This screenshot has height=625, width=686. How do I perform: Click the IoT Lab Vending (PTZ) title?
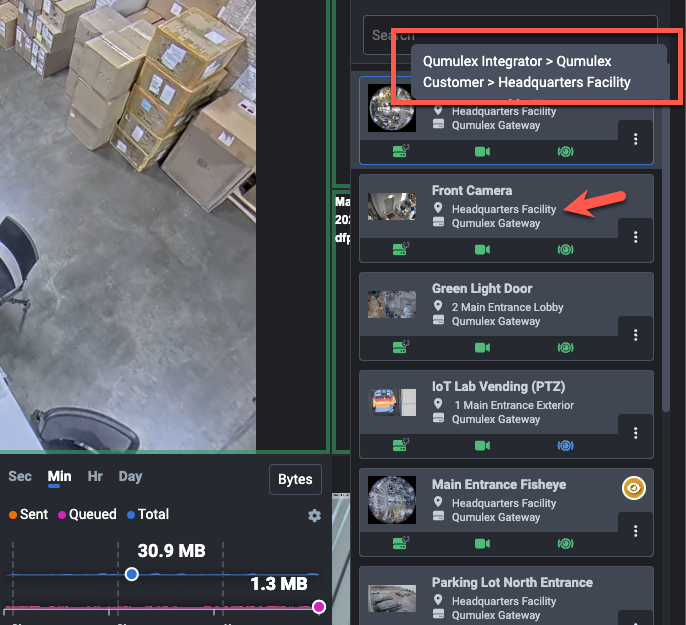(x=498, y=387)
